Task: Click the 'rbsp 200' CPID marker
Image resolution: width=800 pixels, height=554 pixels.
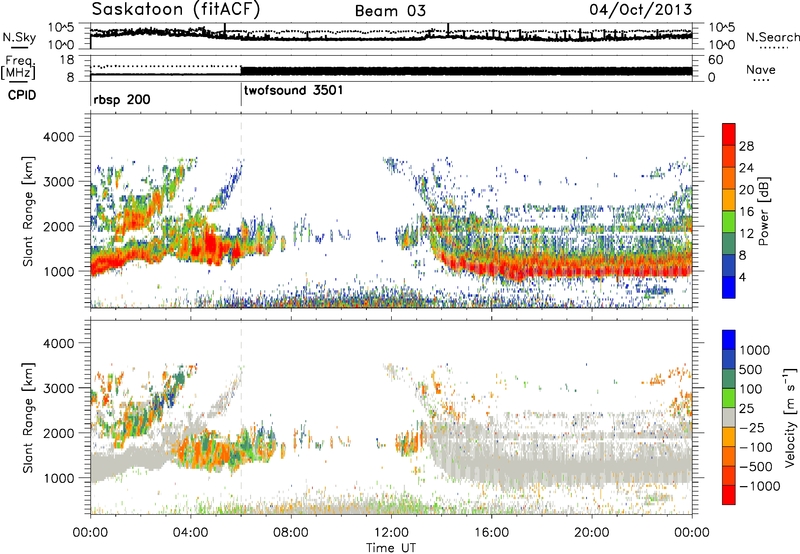Action: 122,99
